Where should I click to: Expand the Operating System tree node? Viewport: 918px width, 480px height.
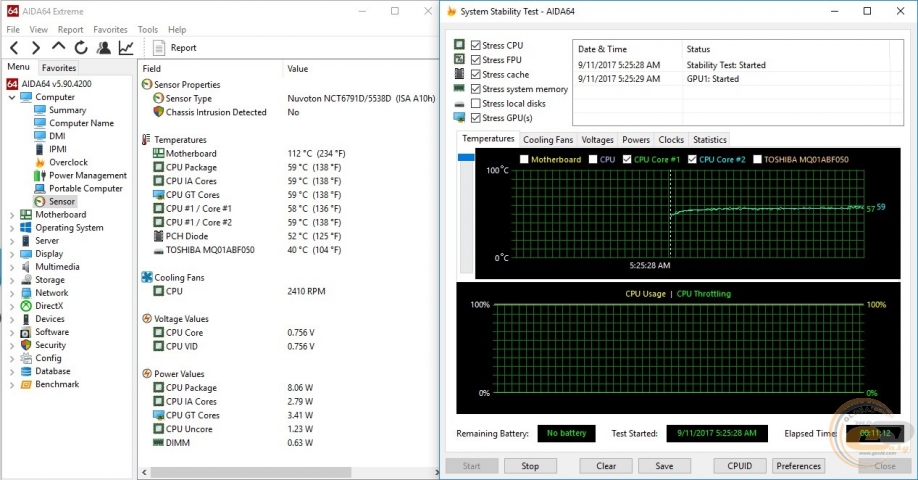pyautogui.click(x=11, y=228)
